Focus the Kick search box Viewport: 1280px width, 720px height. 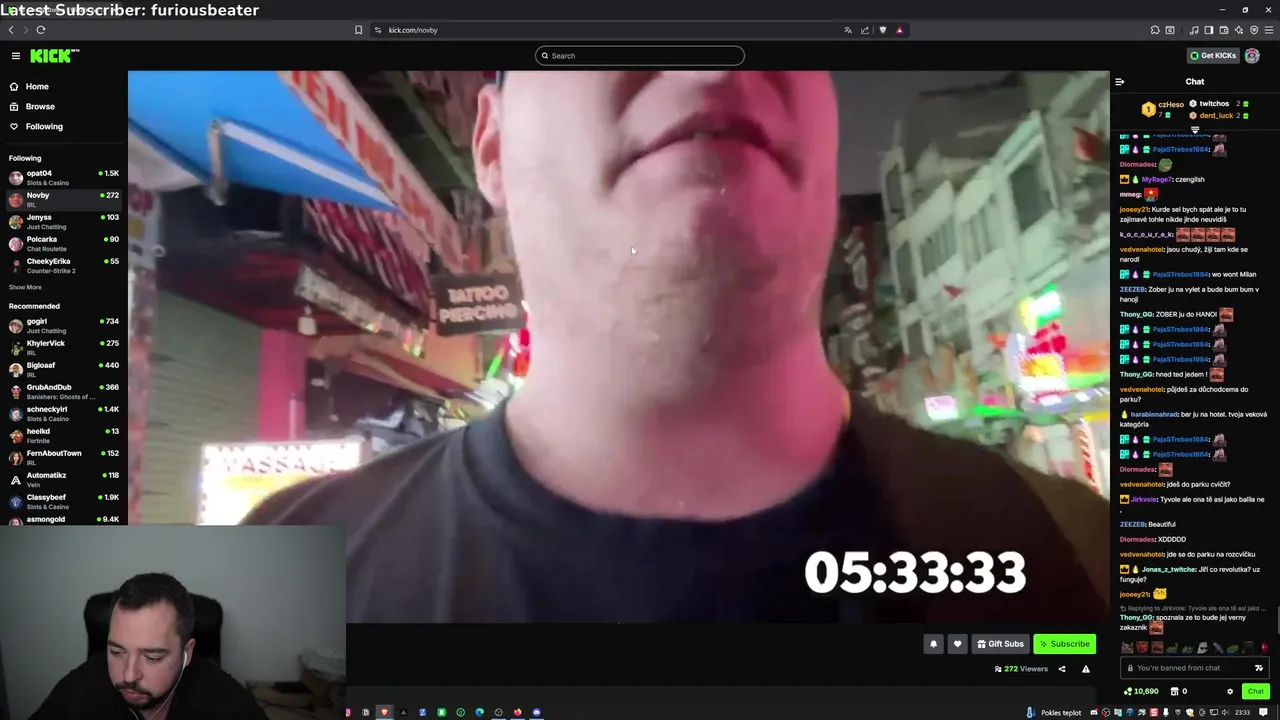coord(640,56)
